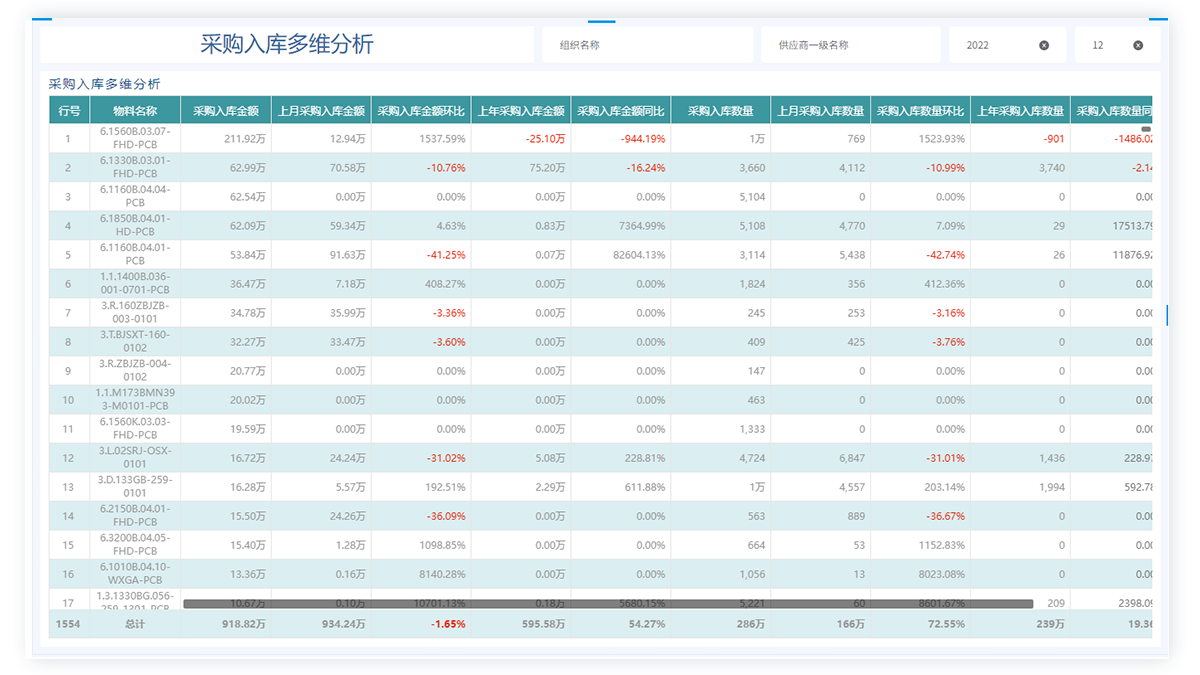This screenshot has width=1200, height=675.
Task: Click the 上月采购入库金额 column header
Action: (x=321, y=111)
